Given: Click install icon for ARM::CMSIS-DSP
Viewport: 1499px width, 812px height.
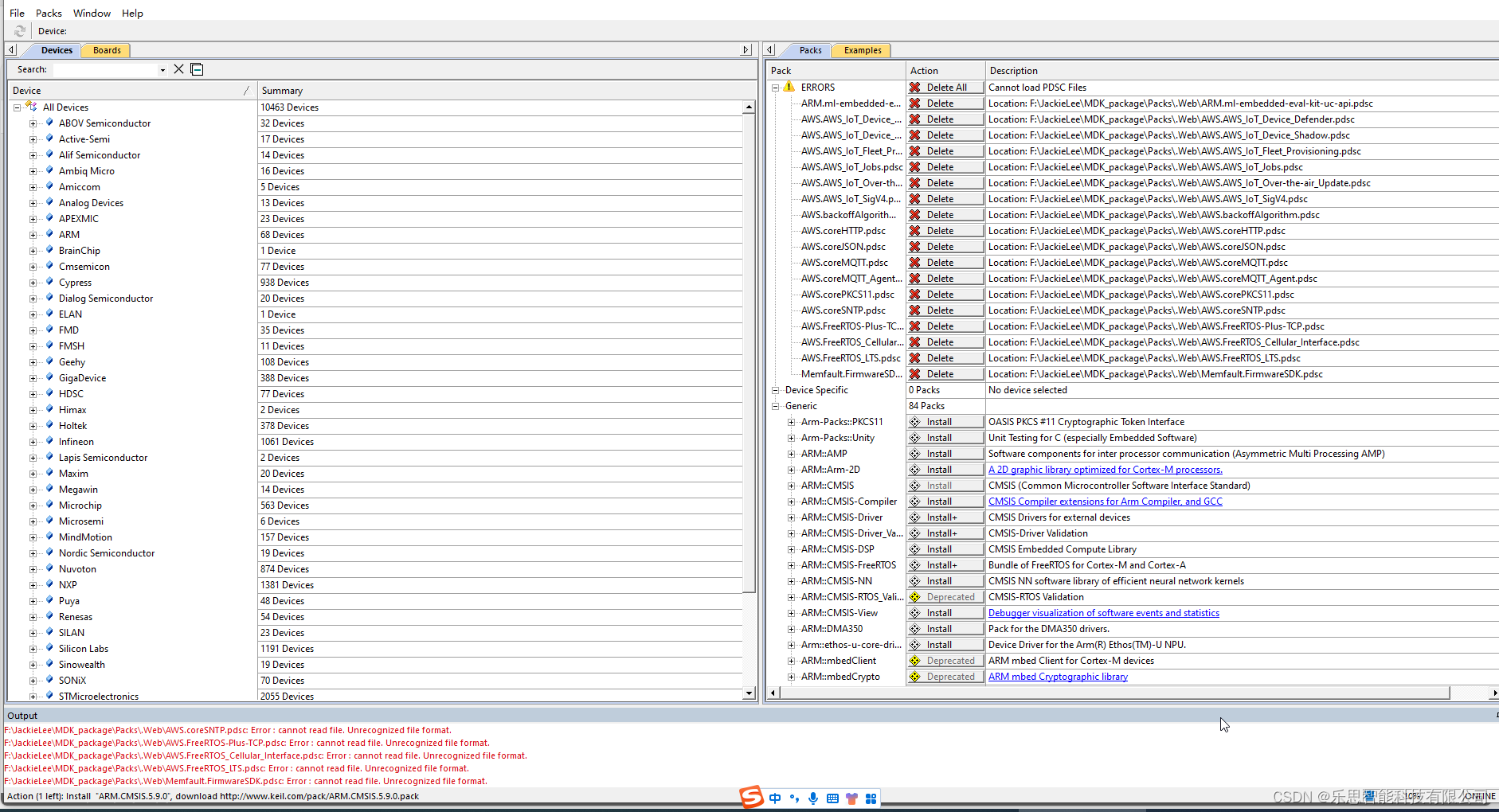Looking at the screenshot, I should [x=915, y=549].
